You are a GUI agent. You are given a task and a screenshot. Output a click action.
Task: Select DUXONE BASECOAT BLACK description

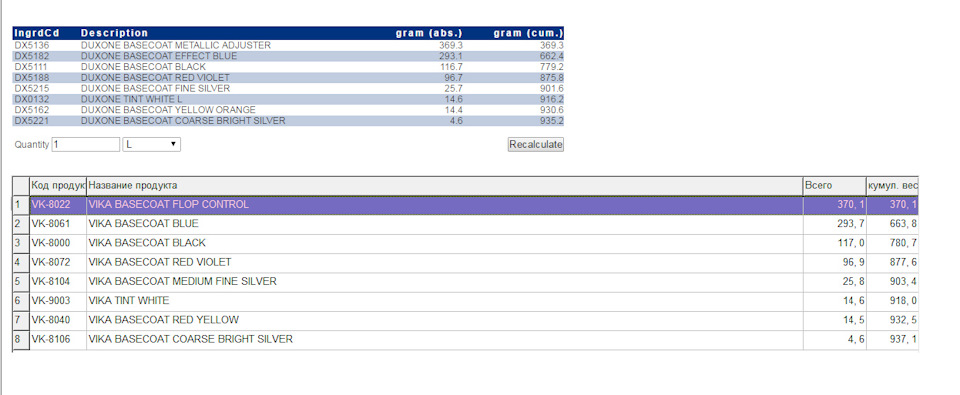143,67
